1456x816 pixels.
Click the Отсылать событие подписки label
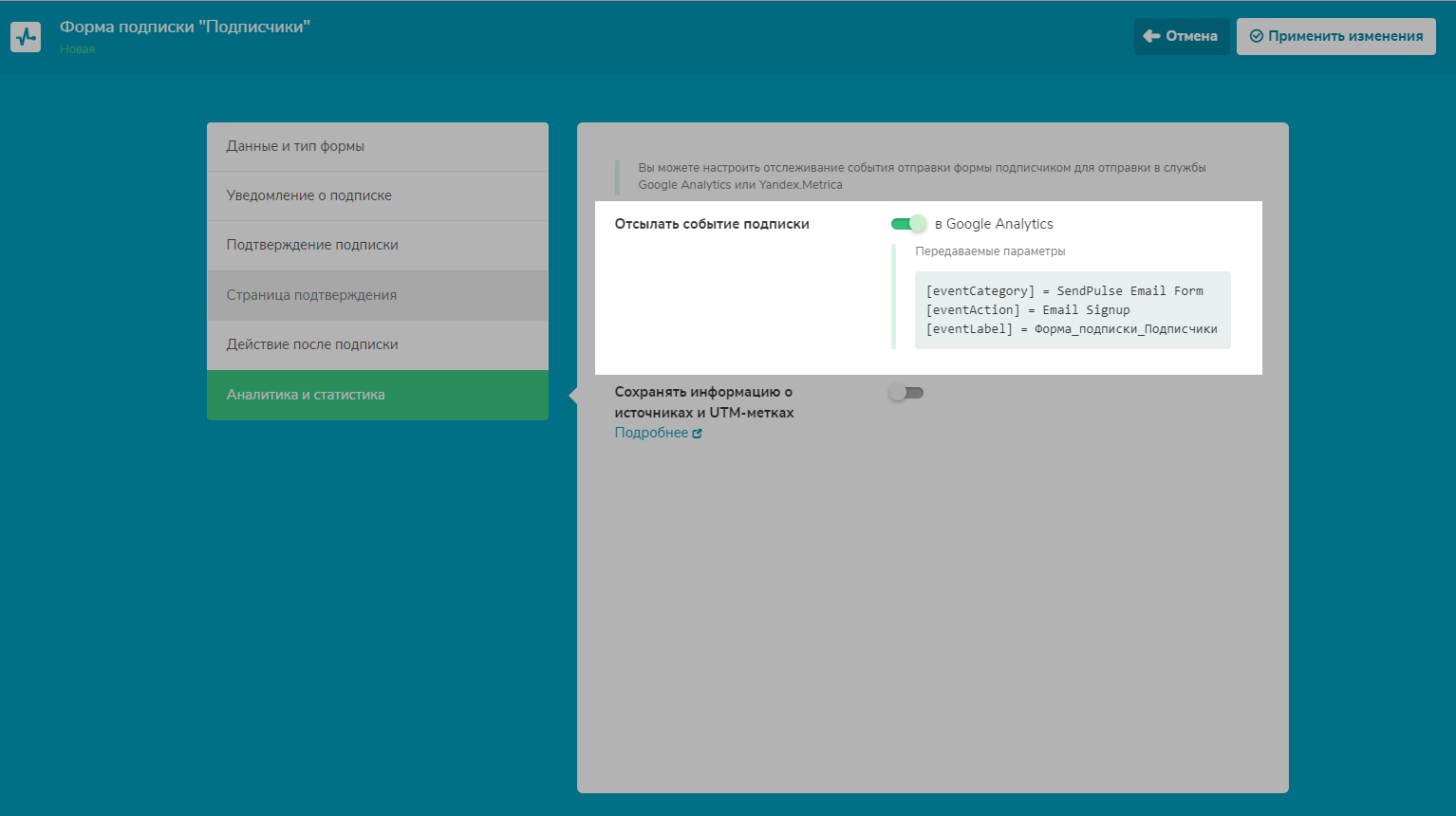pyautogui.click(x=712, y=224)
